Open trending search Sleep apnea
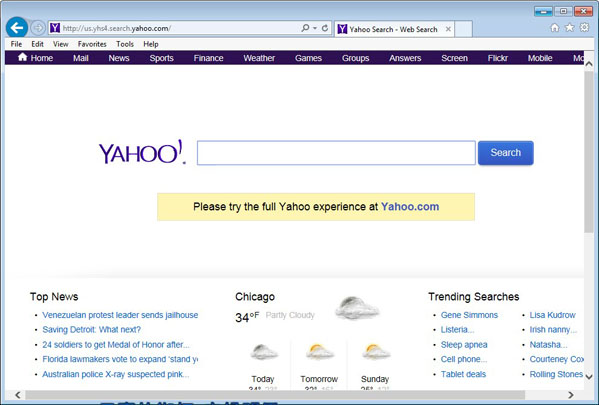599x405 pixels. coord(464,345)
